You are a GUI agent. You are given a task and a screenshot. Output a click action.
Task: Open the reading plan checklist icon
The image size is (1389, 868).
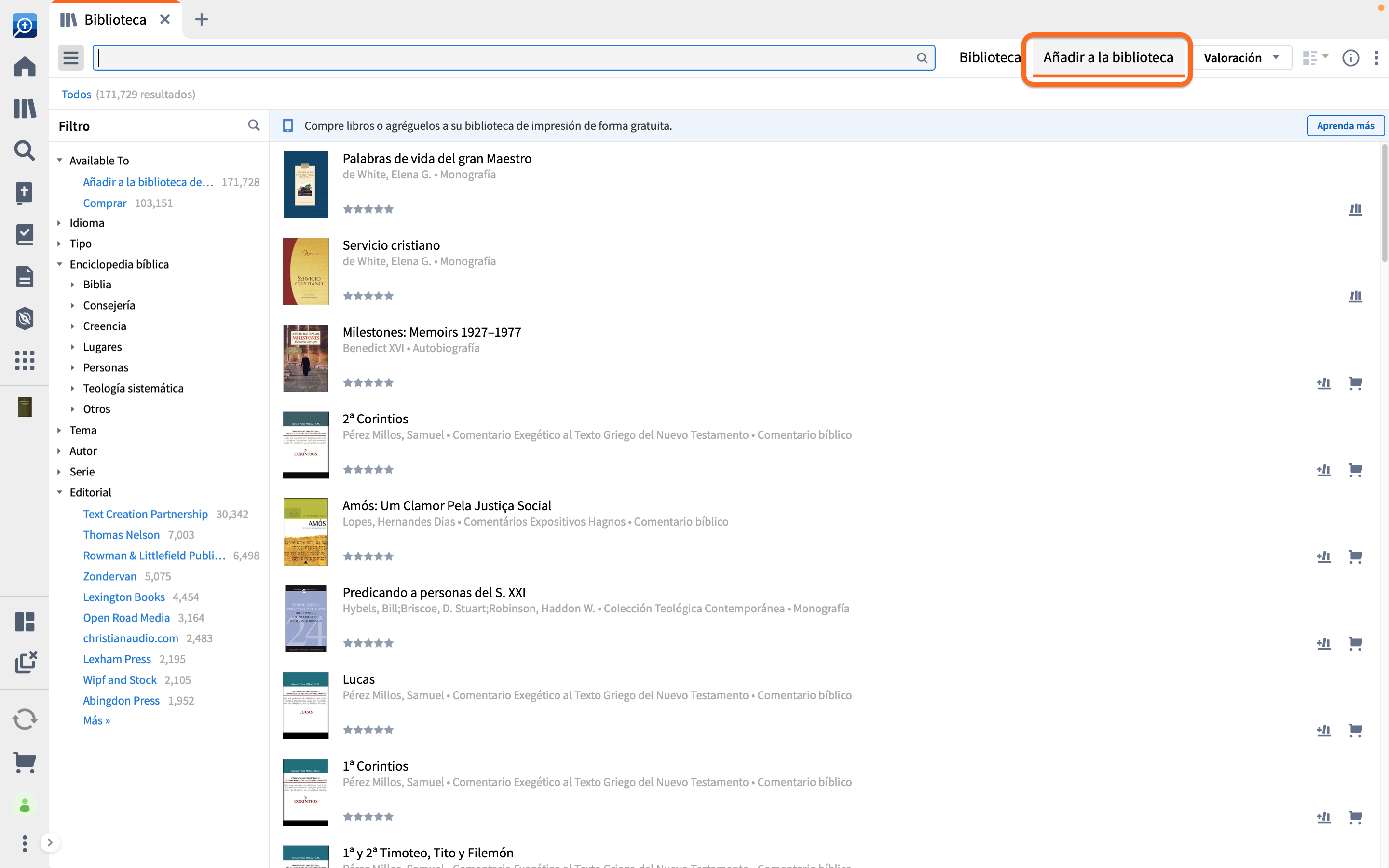[x=25, y=235]
